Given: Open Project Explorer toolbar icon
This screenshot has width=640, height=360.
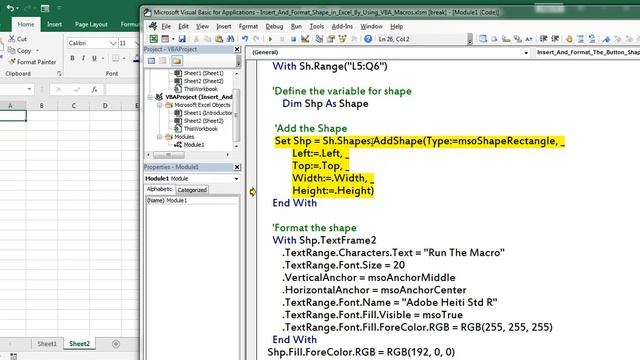Looking at the screenshot, I should pyautogui.click(x=319, y=39).
